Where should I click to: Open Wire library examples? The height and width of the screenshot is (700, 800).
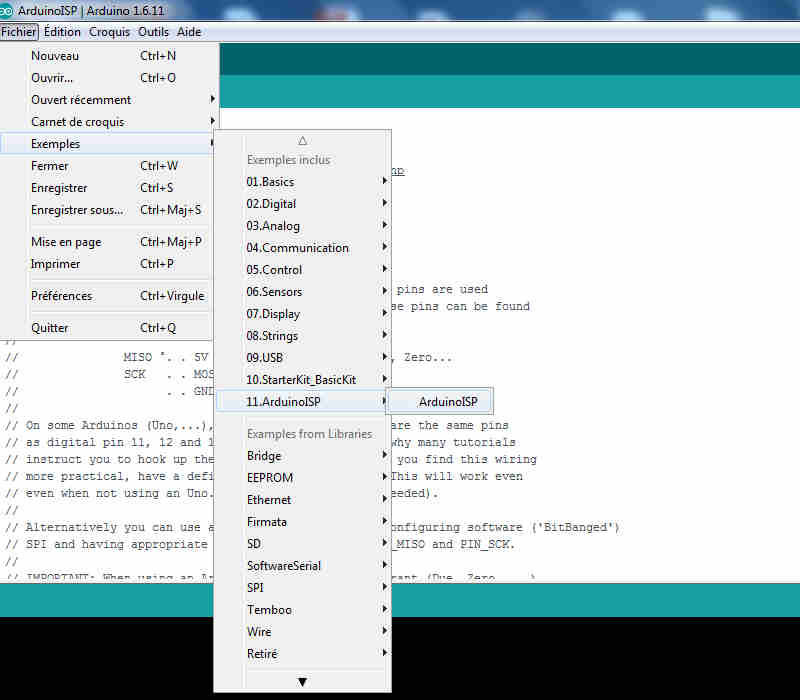click(x=303, y=632)
